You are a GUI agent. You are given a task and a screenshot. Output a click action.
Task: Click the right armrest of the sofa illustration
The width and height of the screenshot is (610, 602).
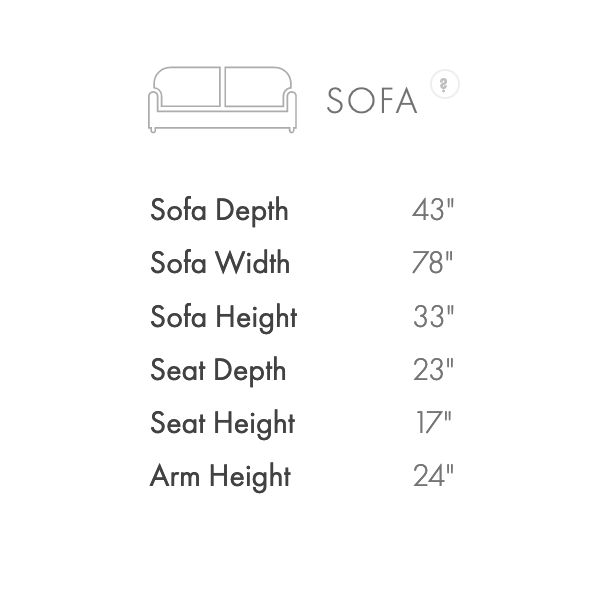pyautogui.click(x=291, y=109)
